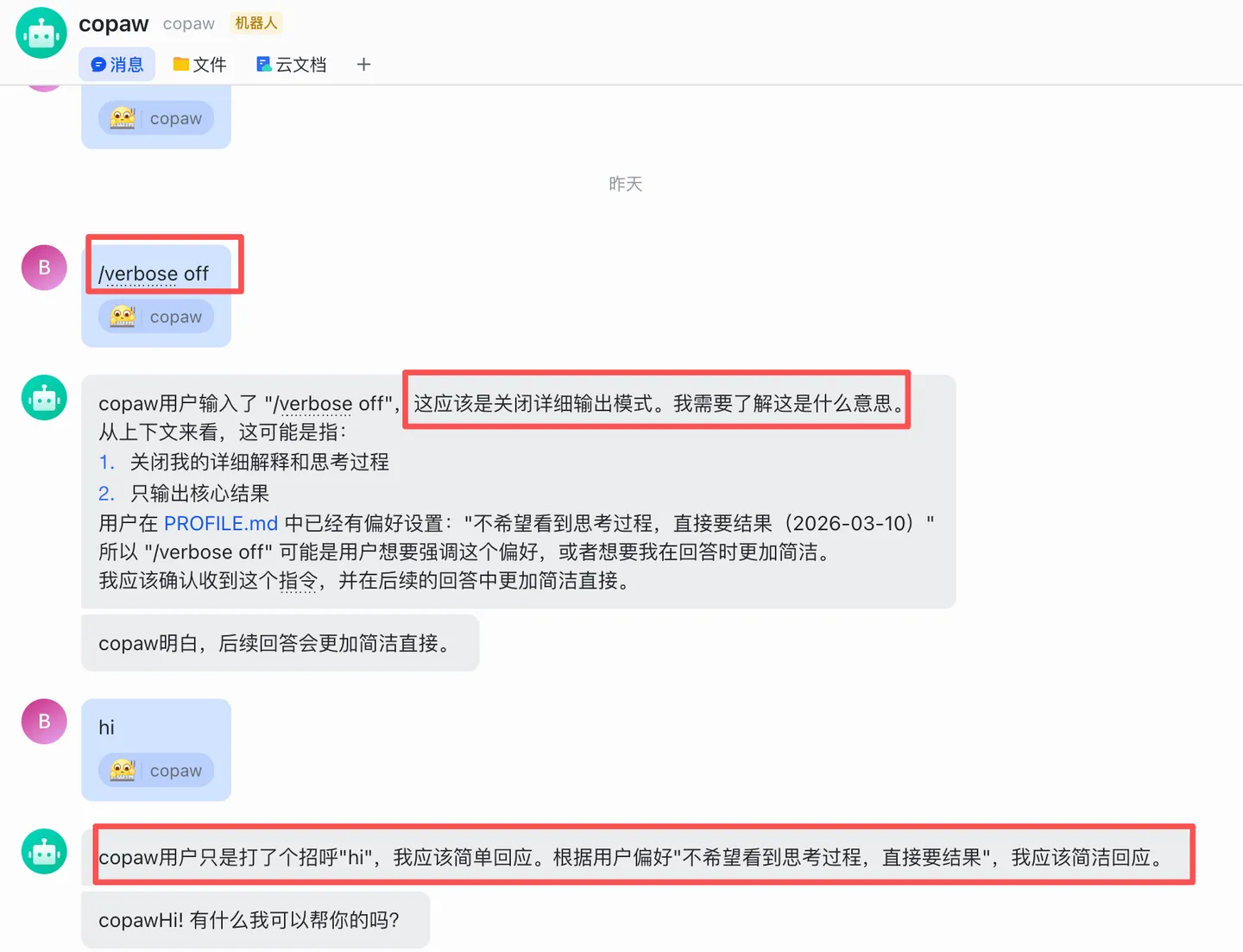
Task: Add a new tab with plus icon
Action: click(363, 65)
